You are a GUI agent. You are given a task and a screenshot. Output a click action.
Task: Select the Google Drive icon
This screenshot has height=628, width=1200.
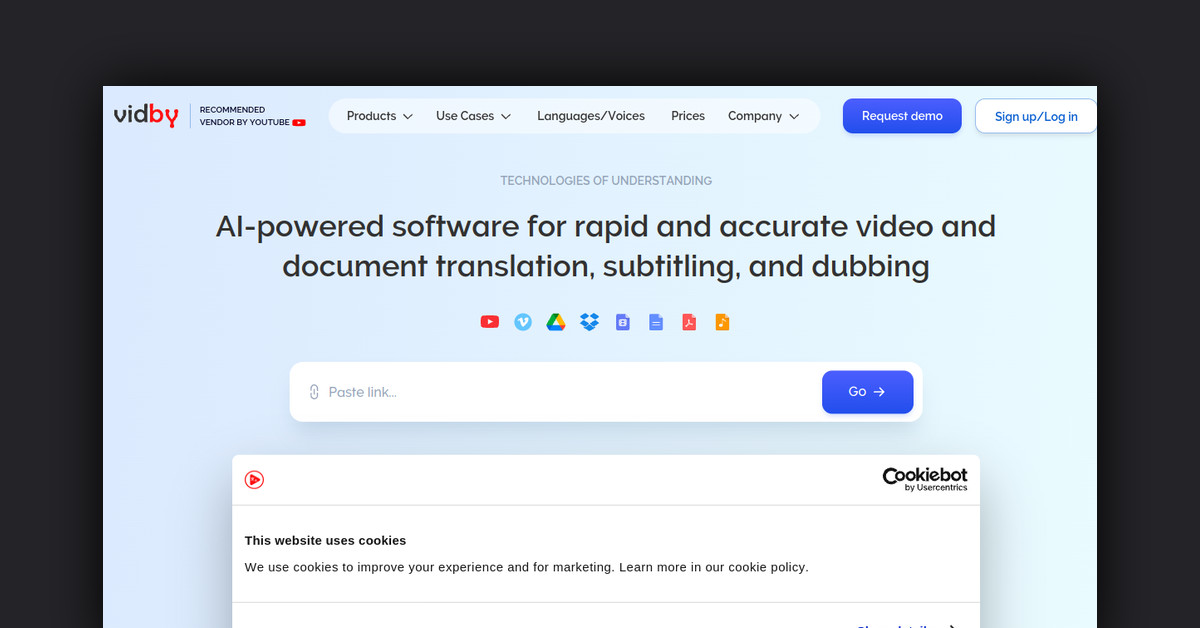point(556,322)
